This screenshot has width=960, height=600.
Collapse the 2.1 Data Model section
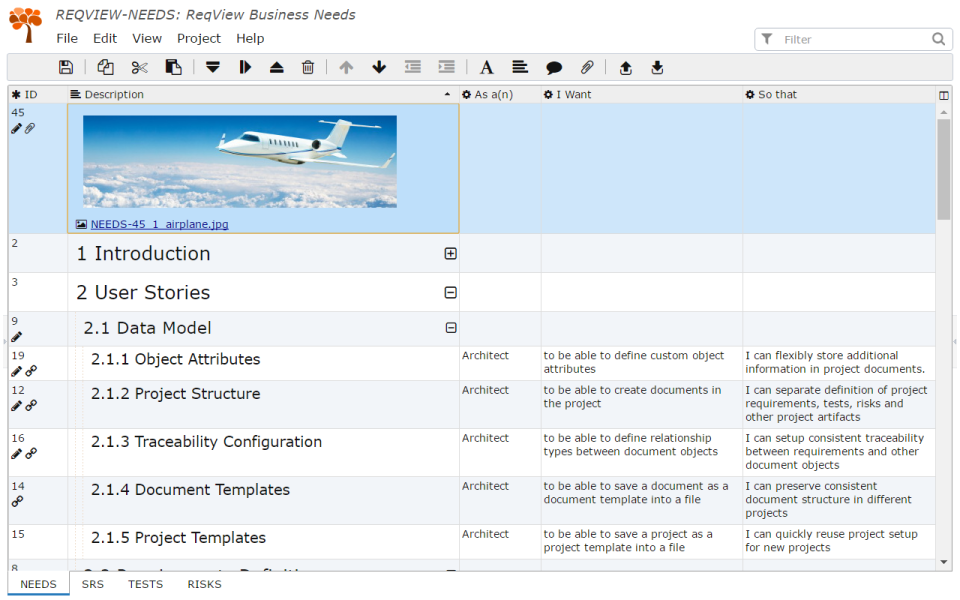pos(451,328)
